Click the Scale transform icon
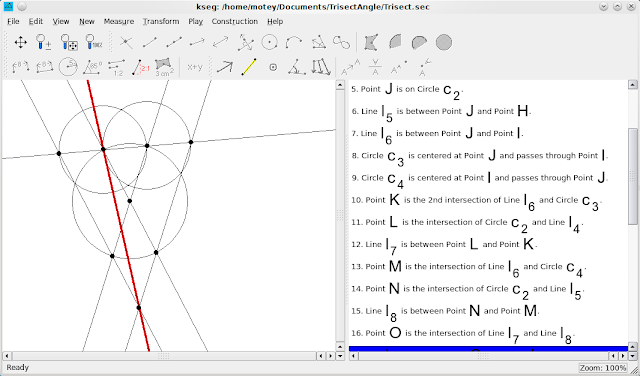640x376 pixels. coord(399,67)
